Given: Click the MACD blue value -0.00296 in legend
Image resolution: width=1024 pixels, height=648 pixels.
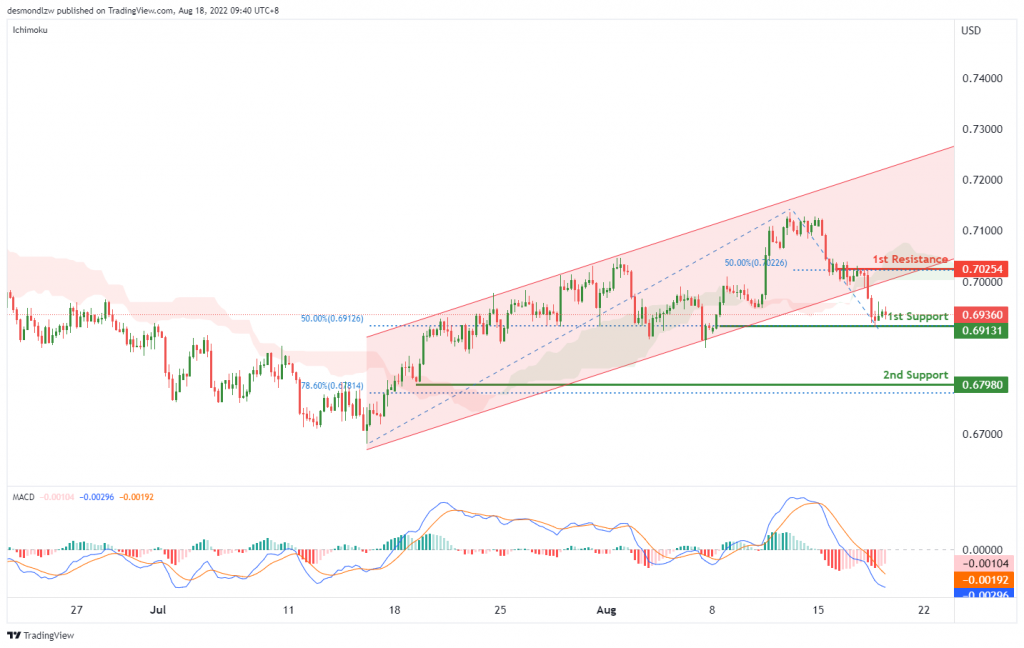Looking at the screenshot, I should pyautogui.click(x=97, y=497).
